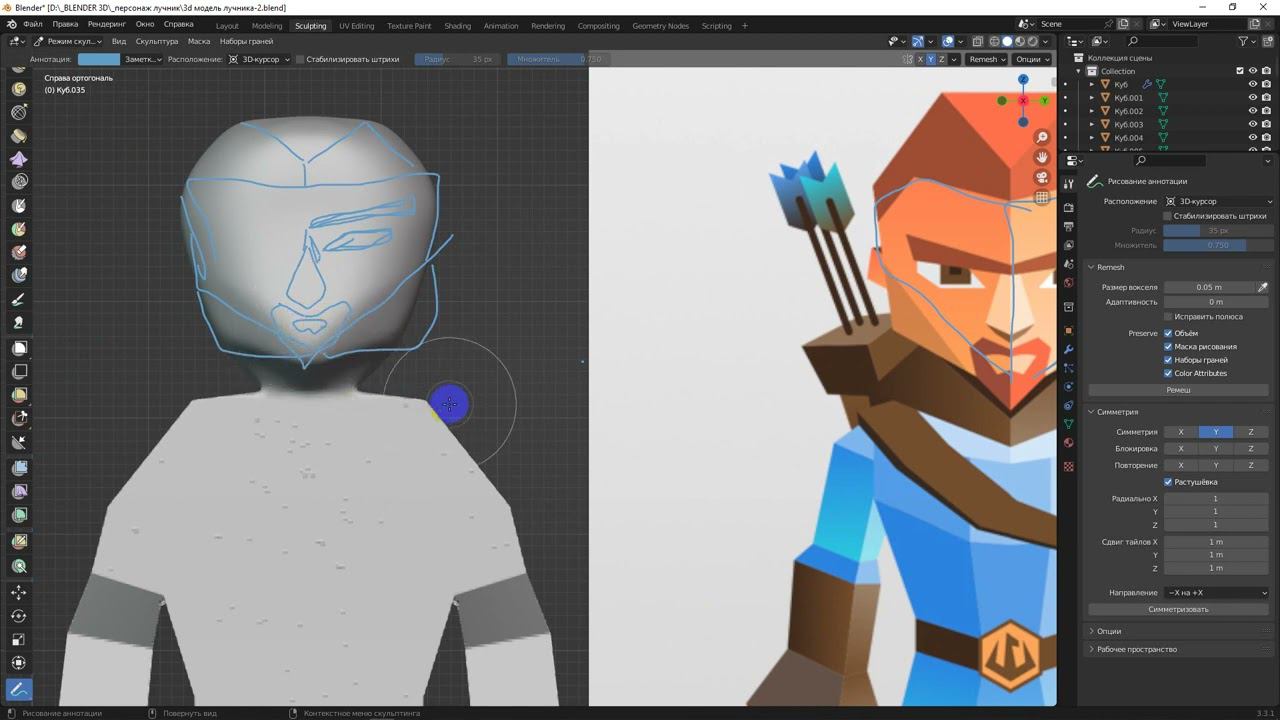Expand Куб.001 in outliner tree
The image size is (1280, 720).
pyautogui.click(x=1092, y=98)
